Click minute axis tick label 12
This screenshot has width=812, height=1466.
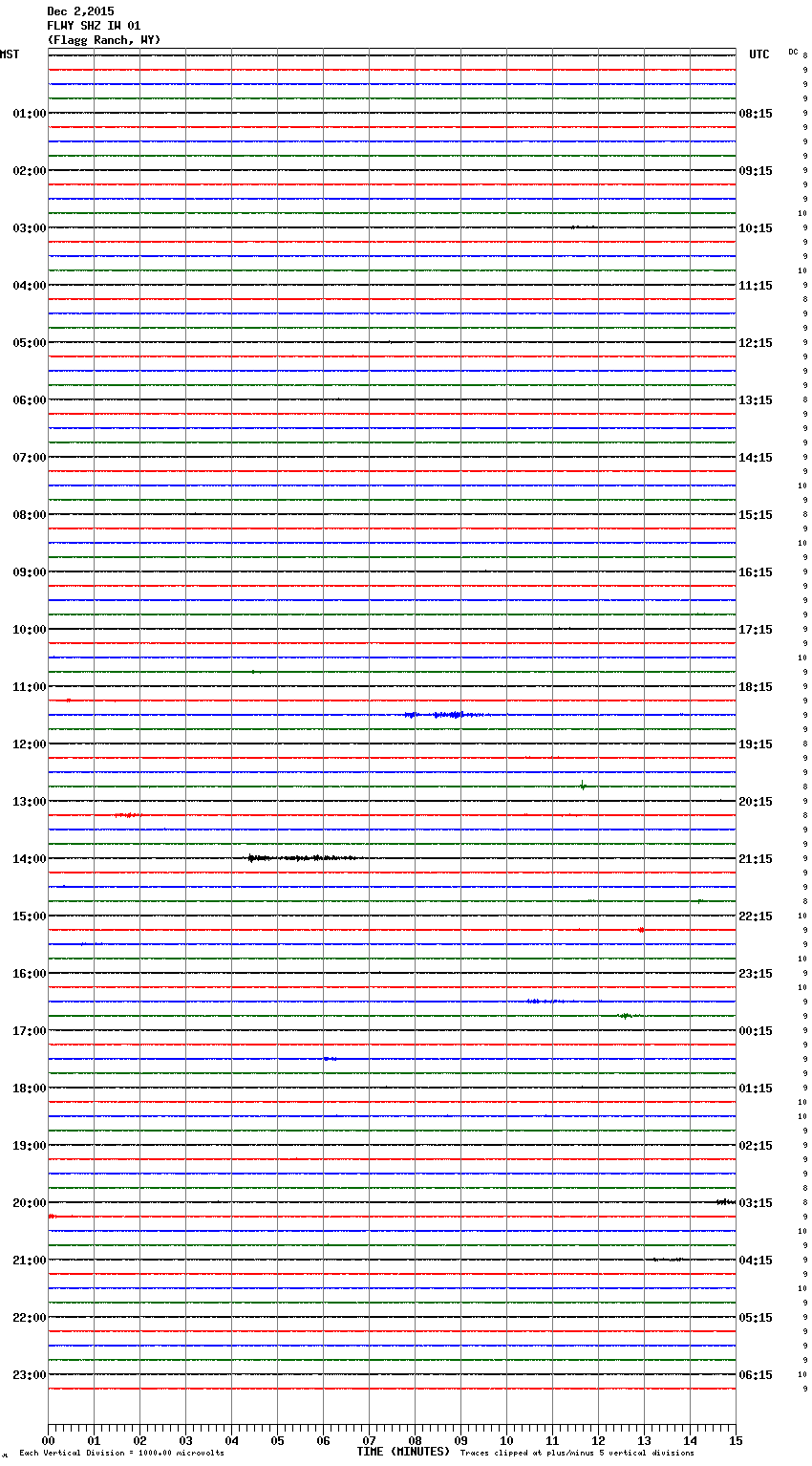598,1440
